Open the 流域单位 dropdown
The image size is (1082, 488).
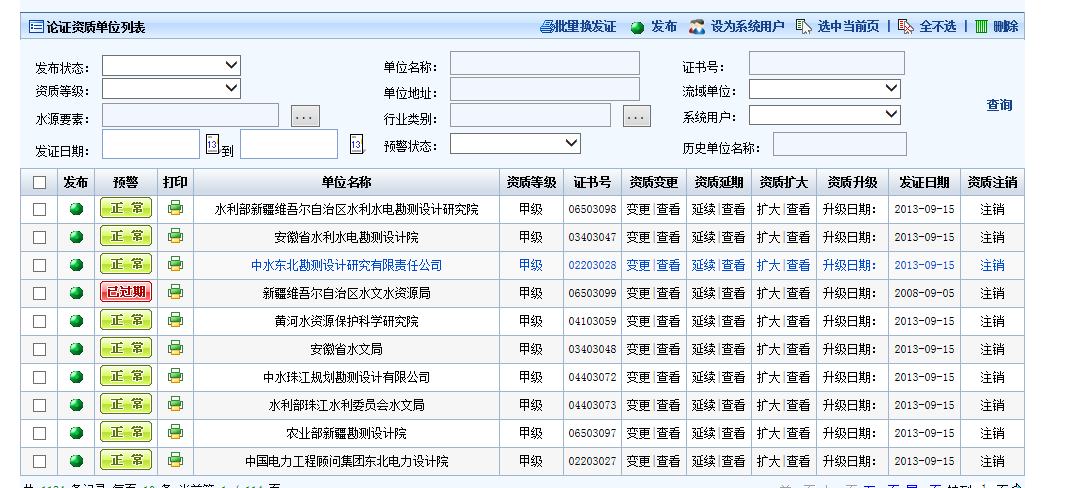(825, 89)
